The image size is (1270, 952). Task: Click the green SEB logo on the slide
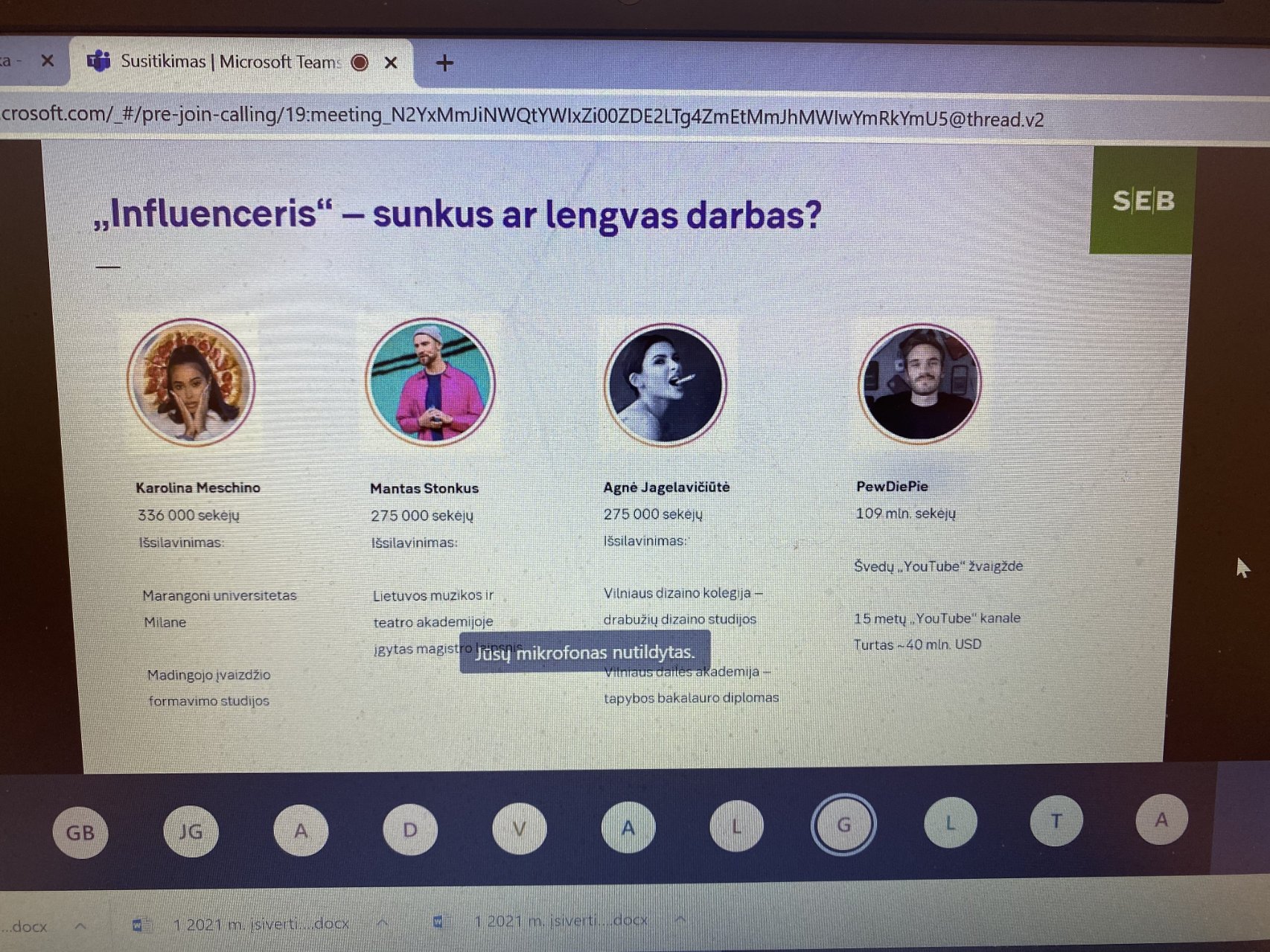tap(1143, 200)
